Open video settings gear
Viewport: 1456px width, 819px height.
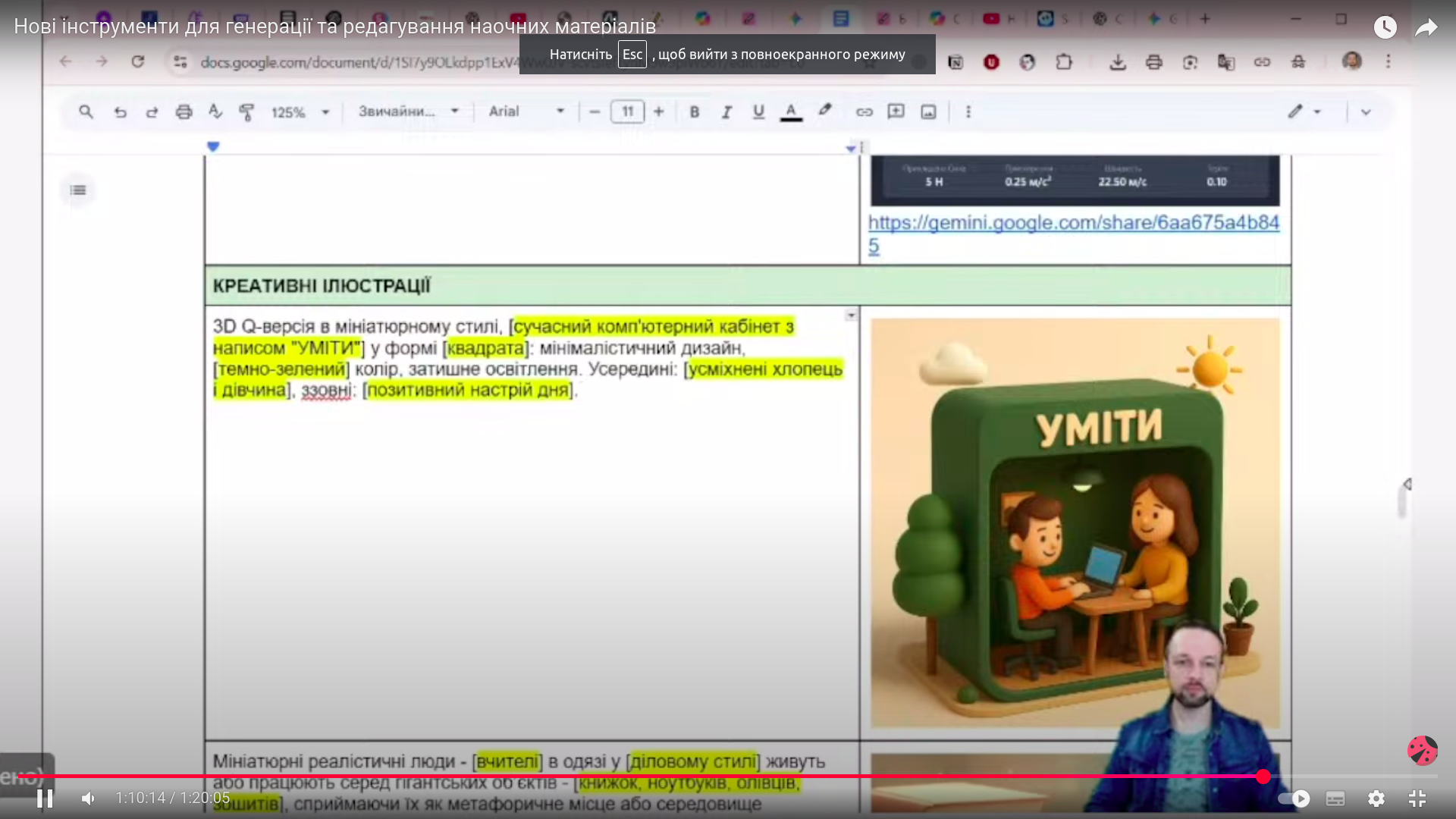1376,799
